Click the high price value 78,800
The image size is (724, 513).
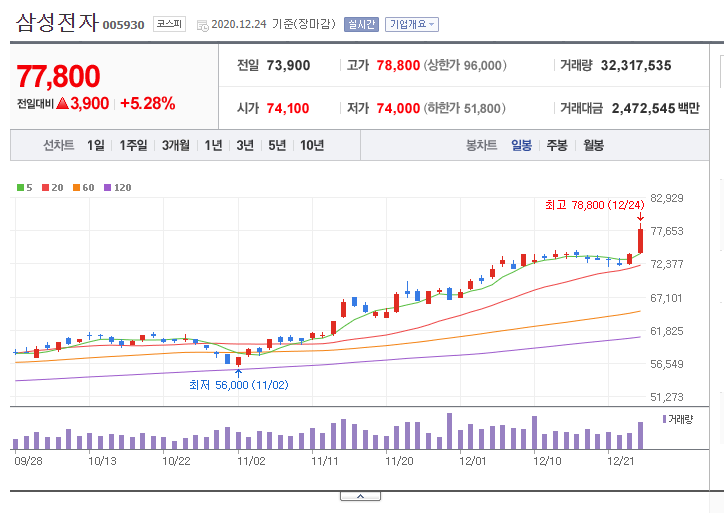(x=398, y=66)
